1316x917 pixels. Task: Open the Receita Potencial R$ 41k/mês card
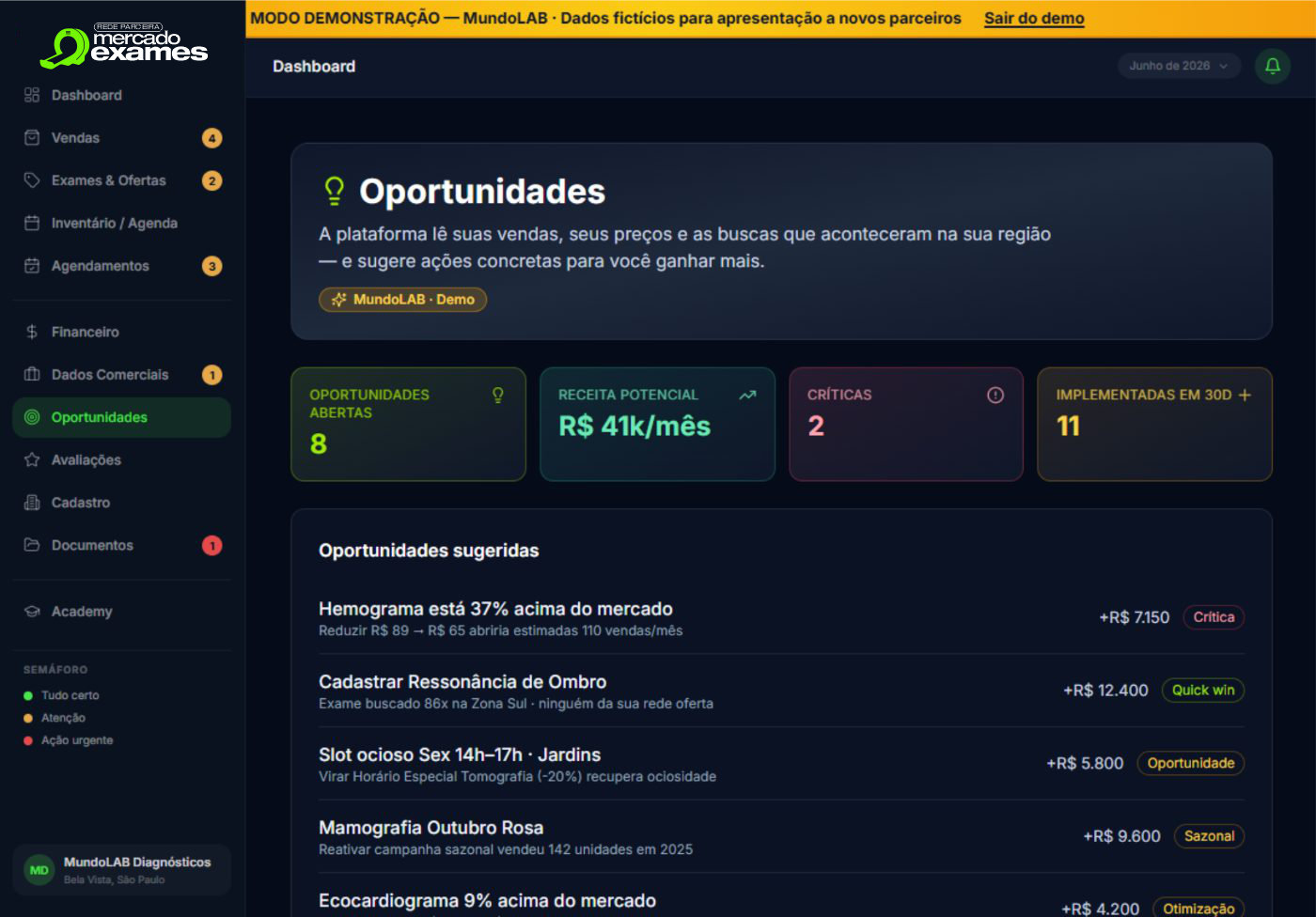coord(657,424)
